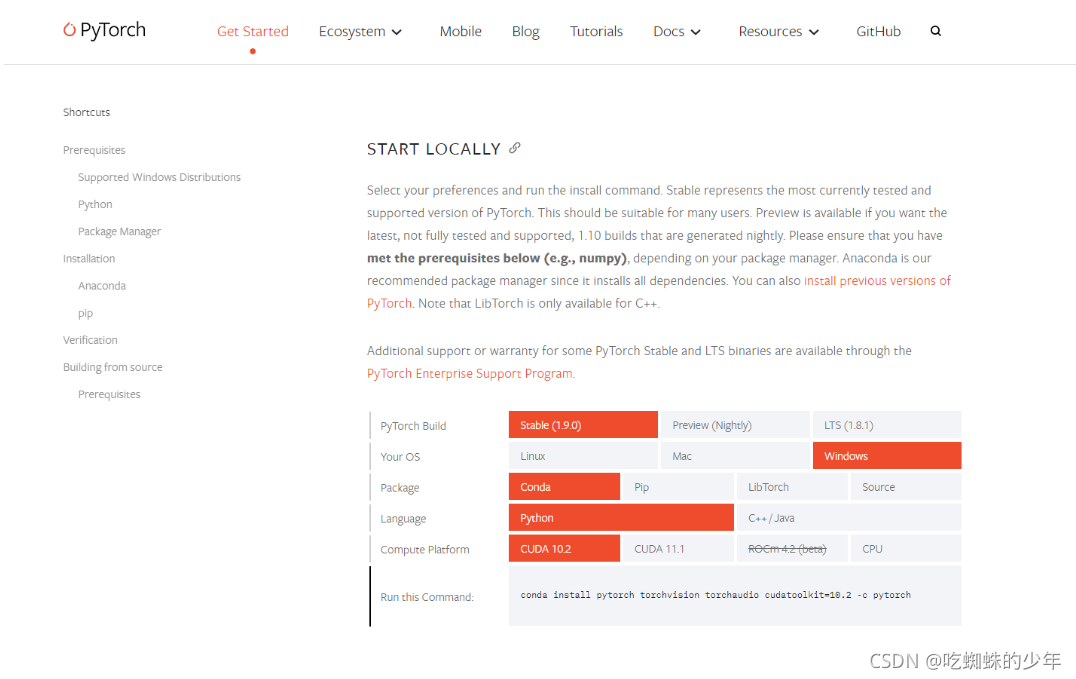Screen dimensions: 1076x679
Task: Jump to the Verification shortcut
Action: (90, 340)
